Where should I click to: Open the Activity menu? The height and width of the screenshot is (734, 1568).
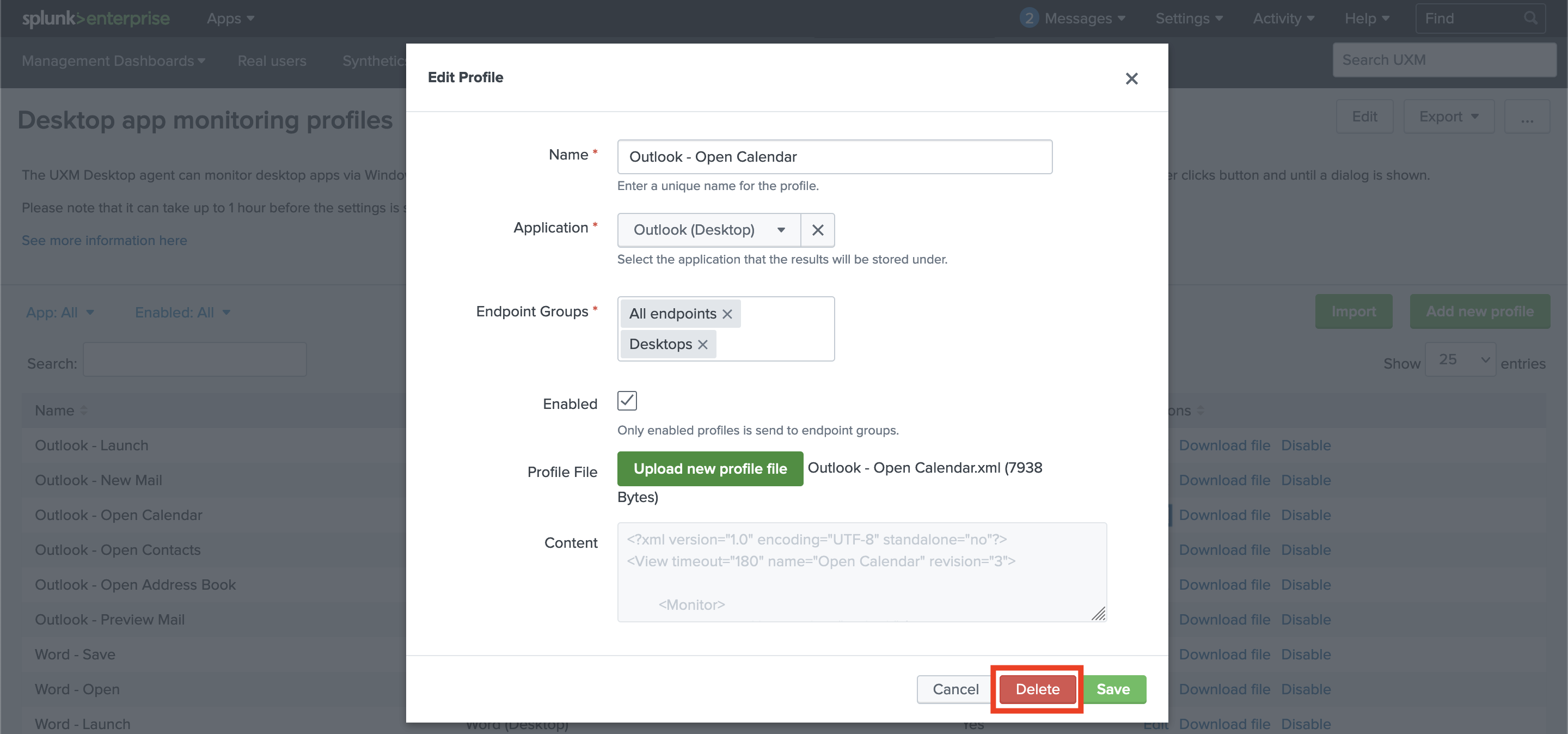(1283, 19)
